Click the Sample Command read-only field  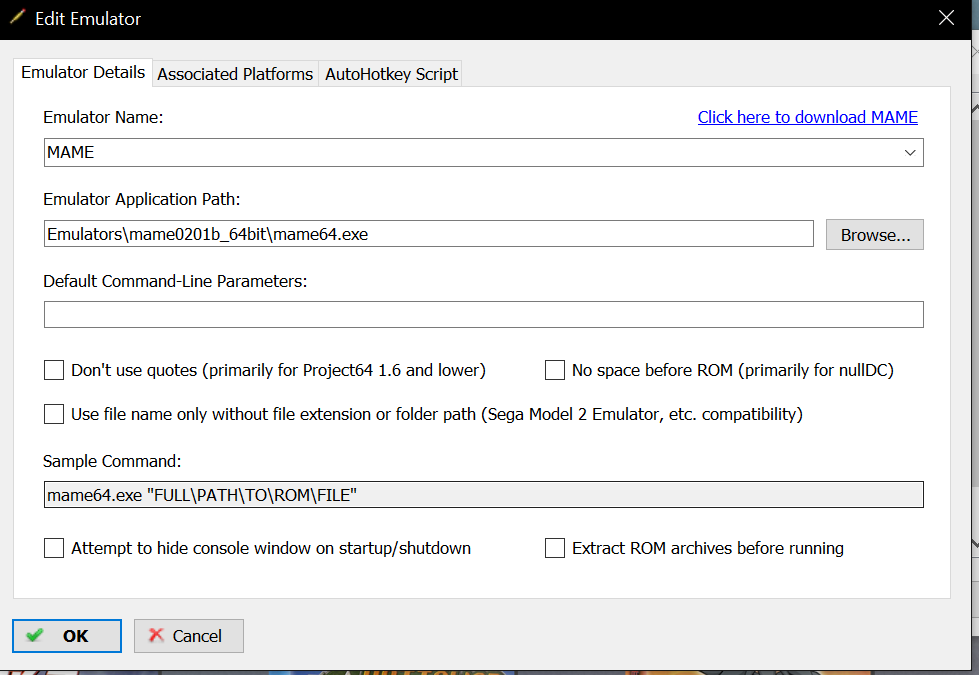483,495
